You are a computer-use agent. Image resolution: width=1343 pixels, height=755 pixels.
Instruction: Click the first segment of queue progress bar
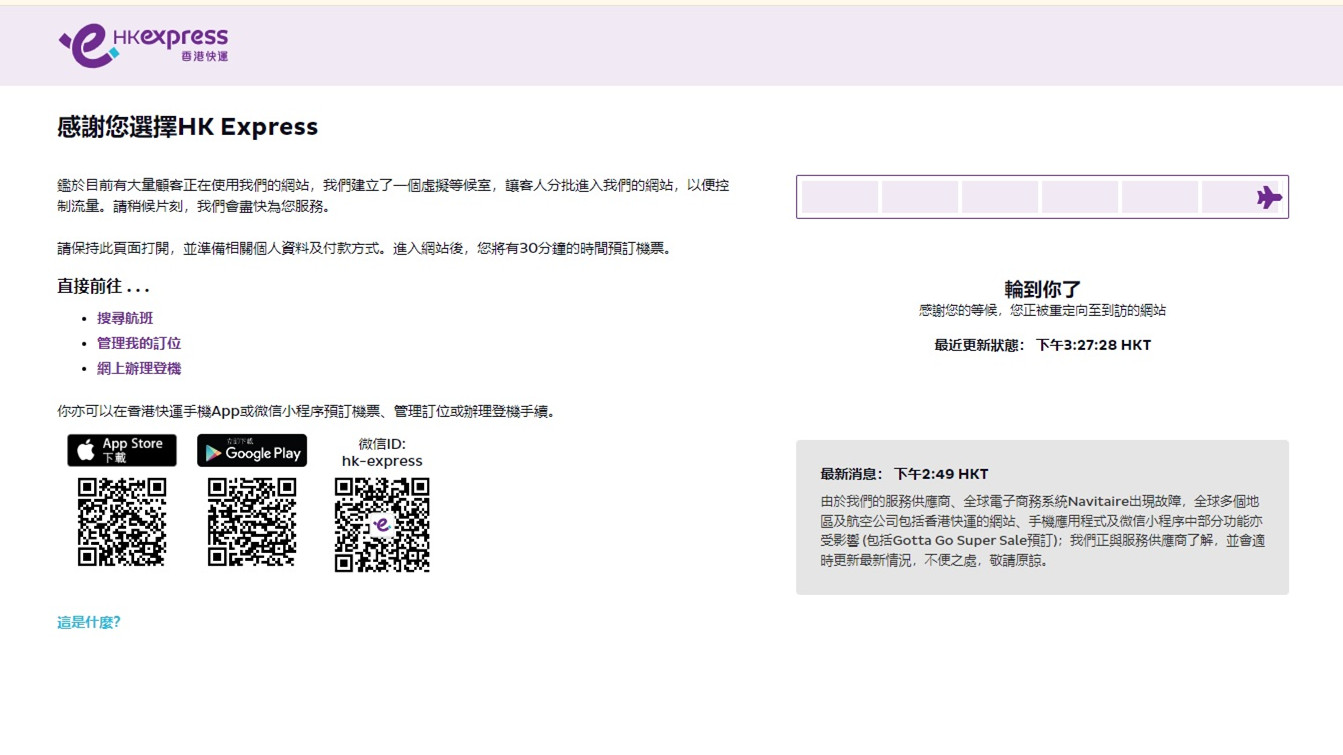coord(840,197)
